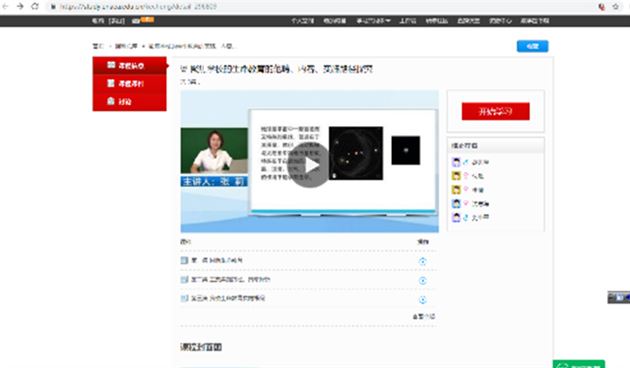Click the round play icon in 第二讲 row

[x=423, y=281]
